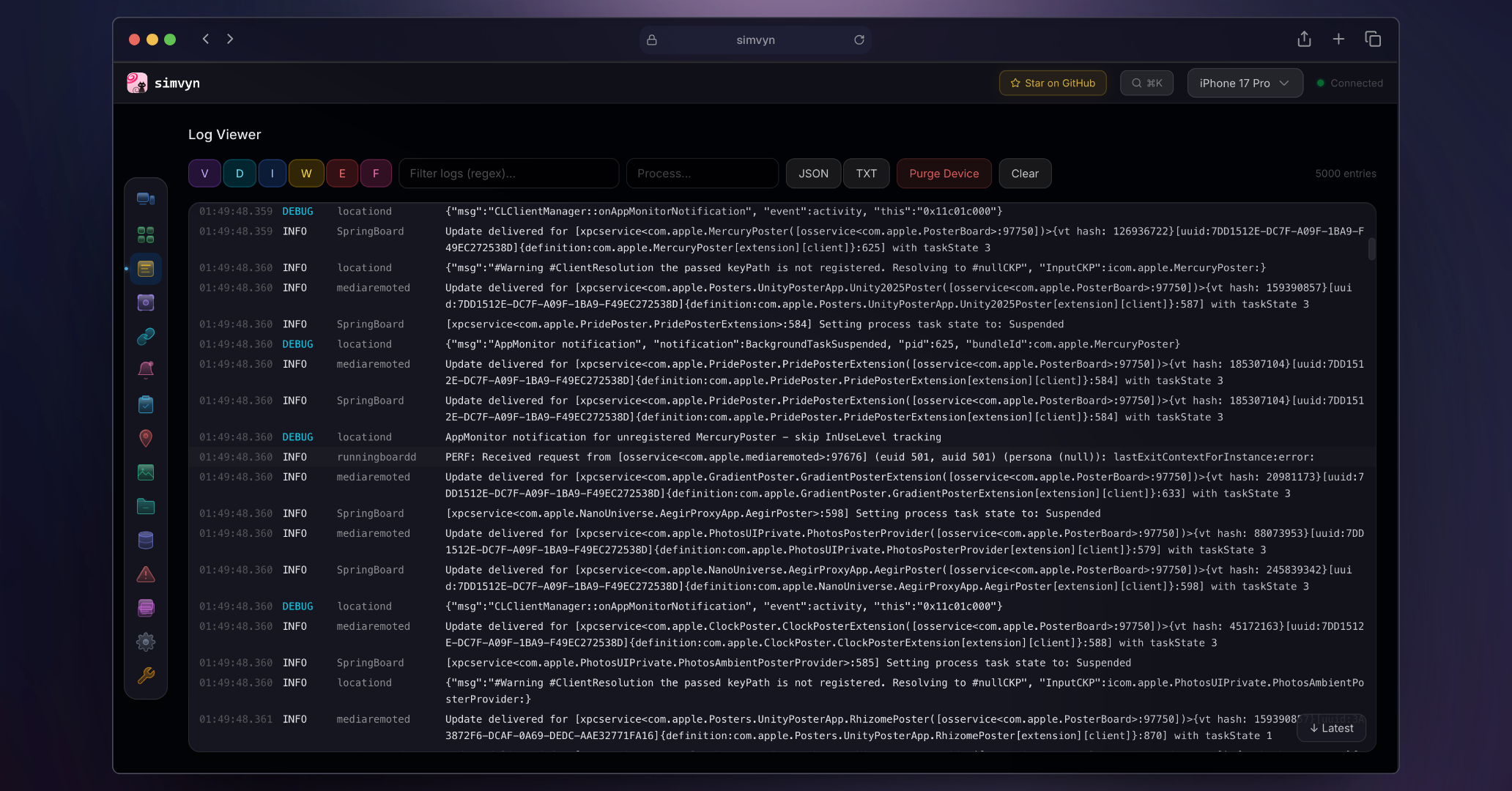This screenshot has height=791, width=1512.
Task: Open the device simulators panel icon
Action: (x=146, y=198)
